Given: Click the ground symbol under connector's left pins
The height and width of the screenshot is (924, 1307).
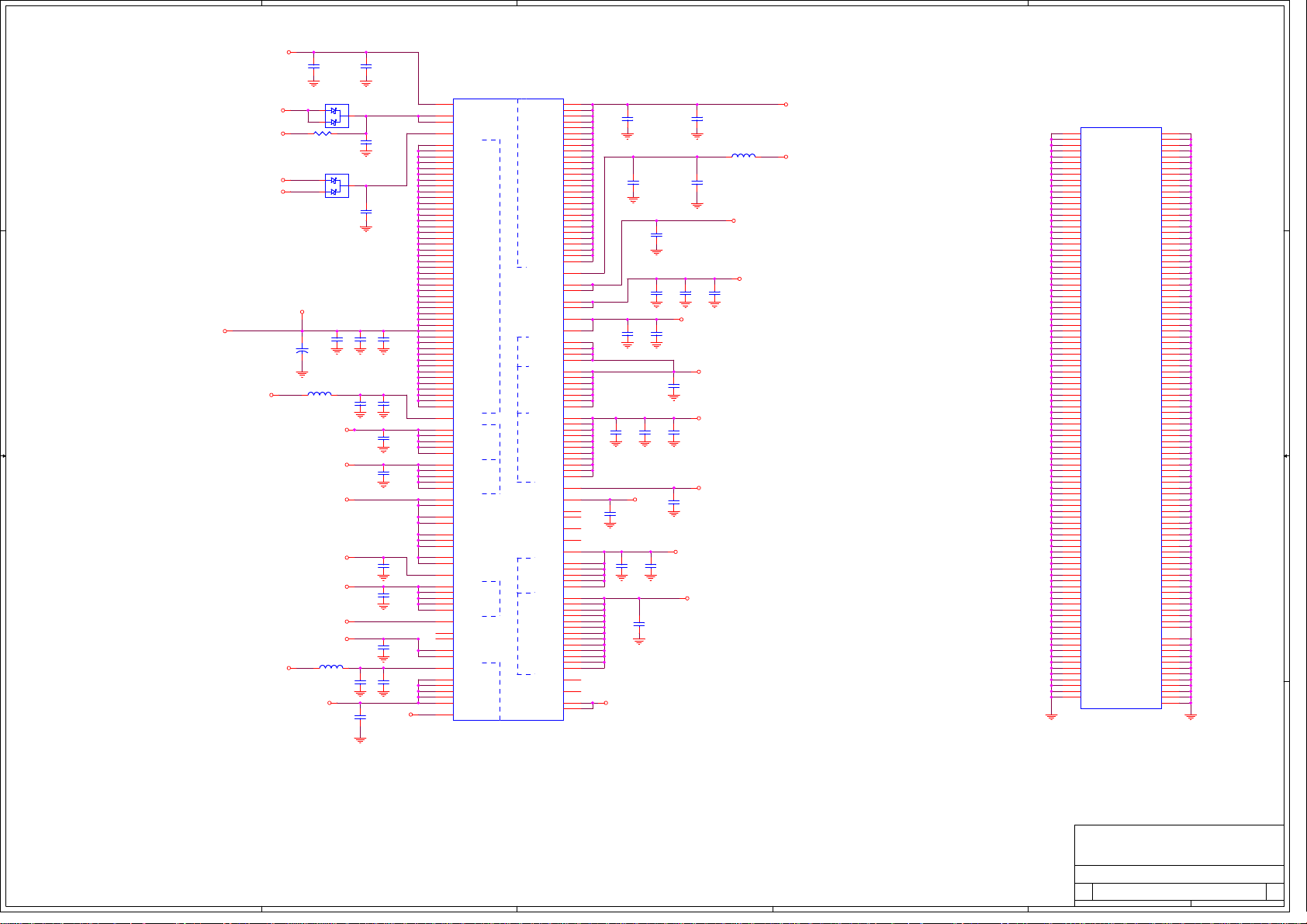Looking at the screenshot, I should tap(1051, 716).
